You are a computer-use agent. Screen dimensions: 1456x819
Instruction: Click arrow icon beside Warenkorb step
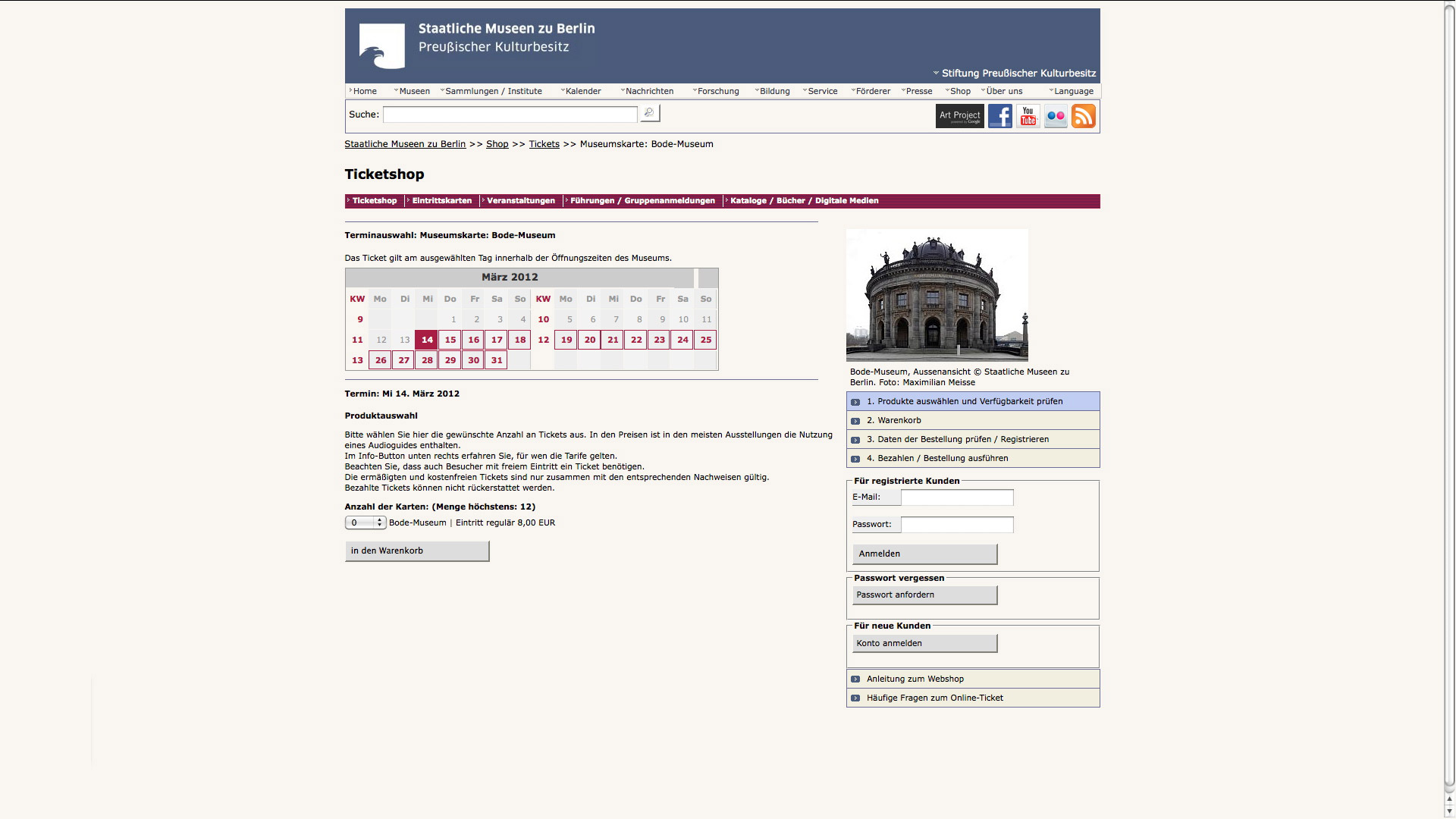[x=855, y=421]
